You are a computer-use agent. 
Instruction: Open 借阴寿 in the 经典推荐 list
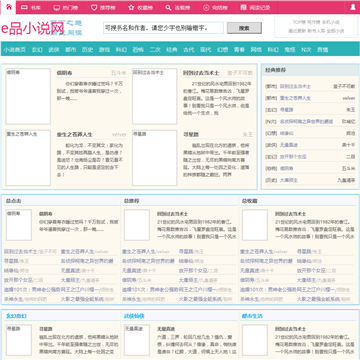coord(286,168)
